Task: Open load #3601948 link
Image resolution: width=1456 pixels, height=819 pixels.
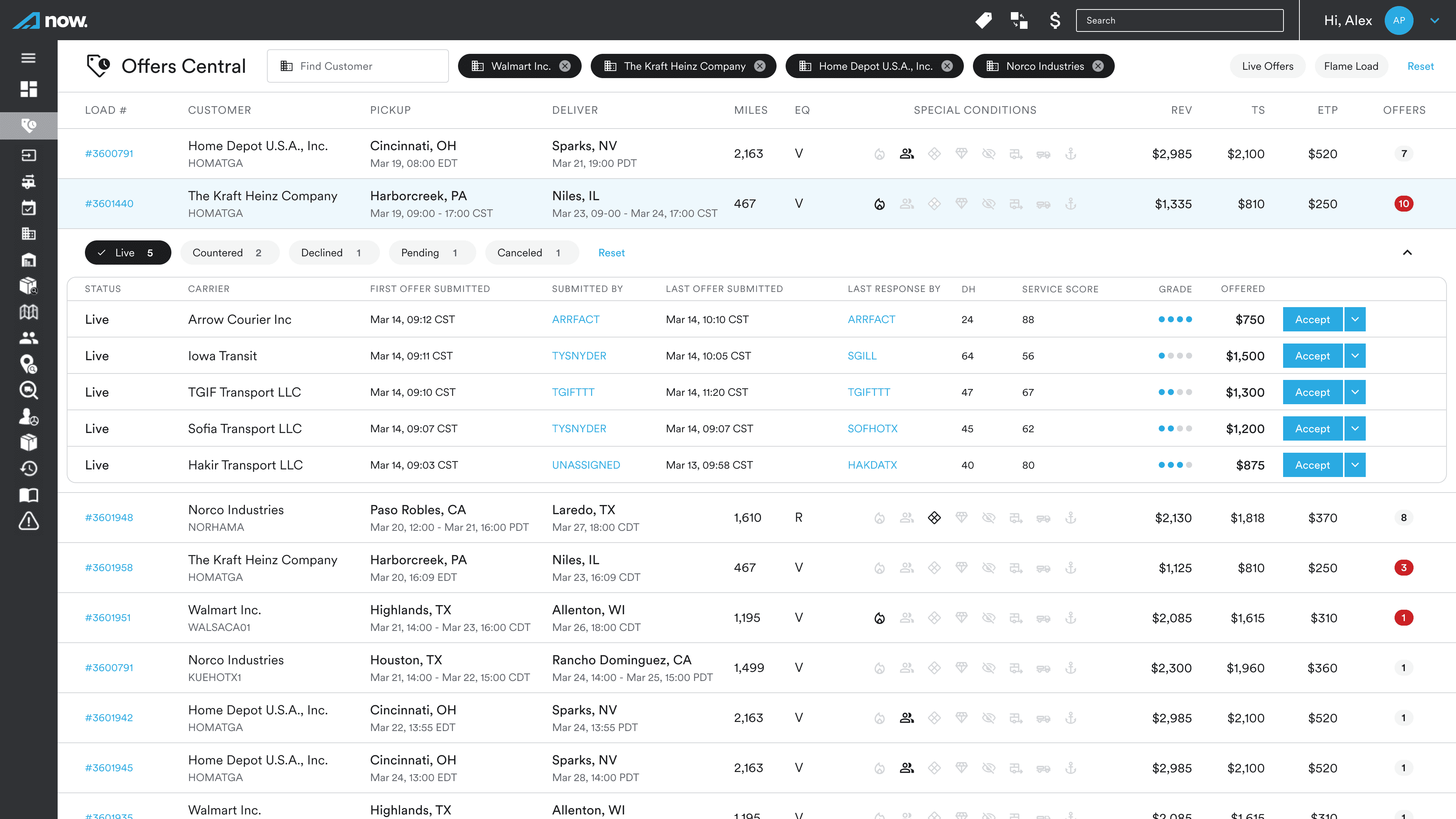Action: [x=109, y=518]
